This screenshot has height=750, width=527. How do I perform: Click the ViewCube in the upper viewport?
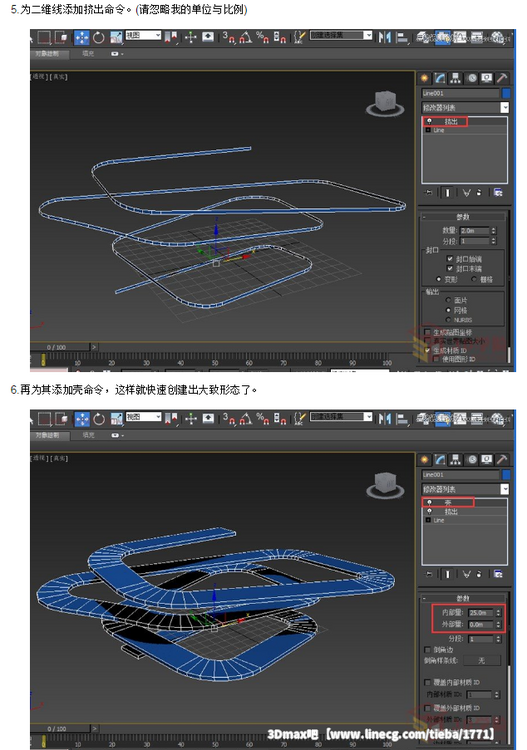(385, 103)
